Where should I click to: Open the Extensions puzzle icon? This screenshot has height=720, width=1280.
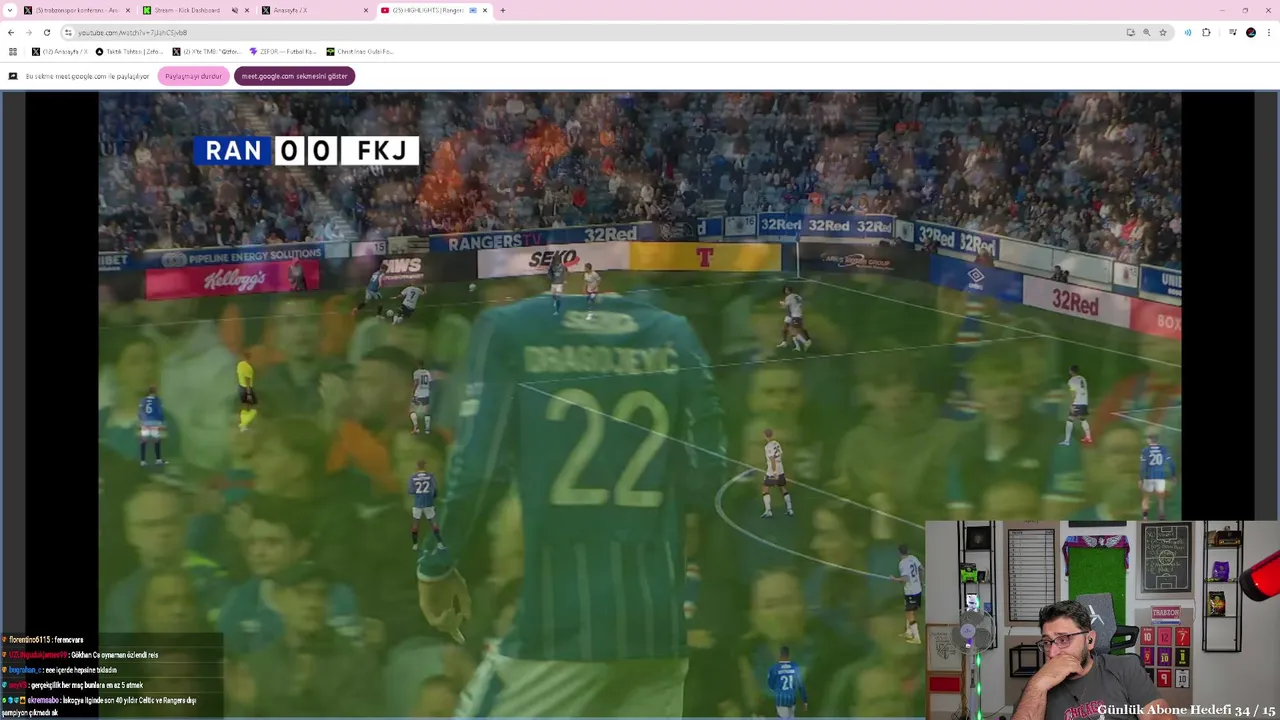click(1206, 32)
